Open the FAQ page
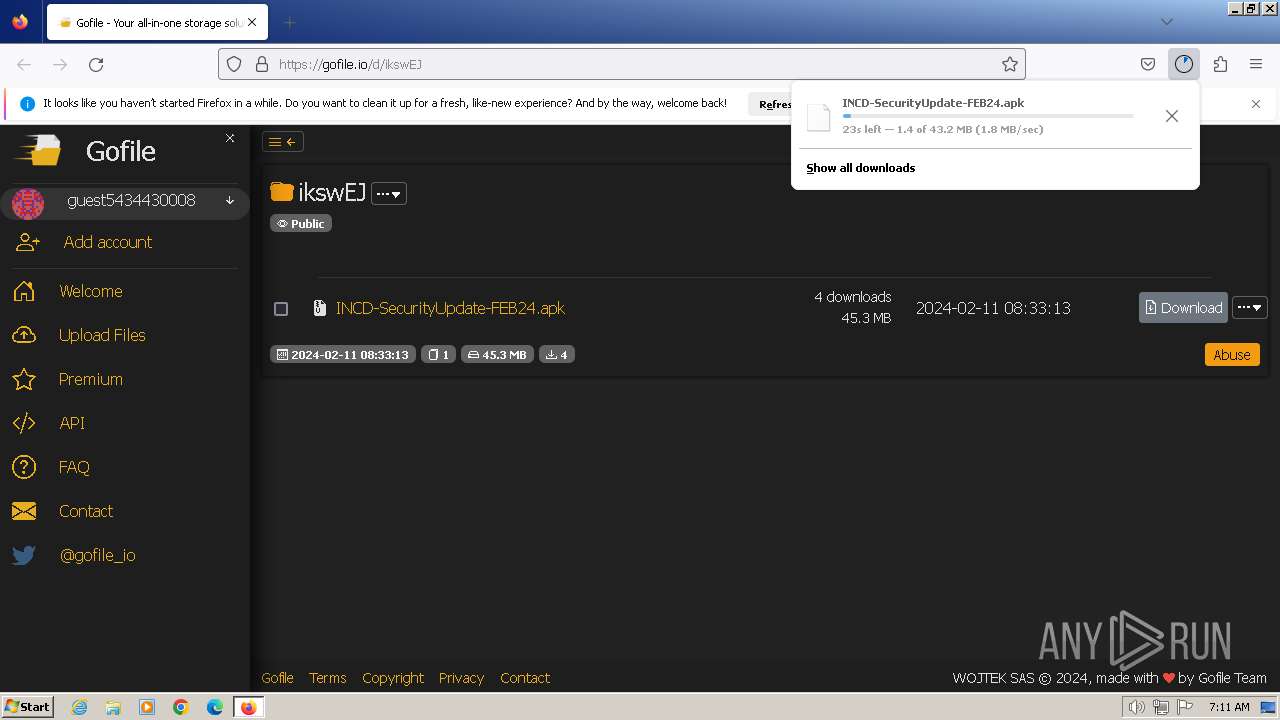This screenshot has height=720, width=1280. [74, 467]
